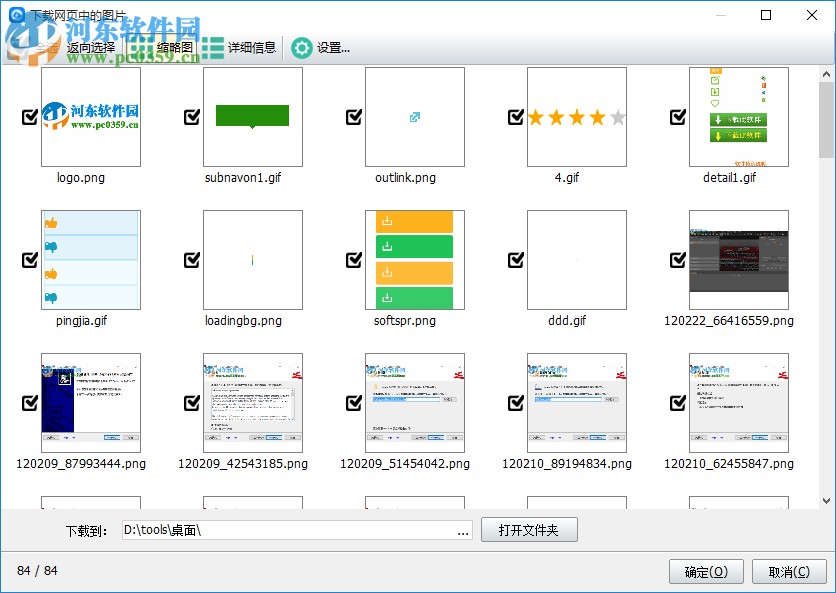Select the 120210_62455847.png thumbnail

739,403
